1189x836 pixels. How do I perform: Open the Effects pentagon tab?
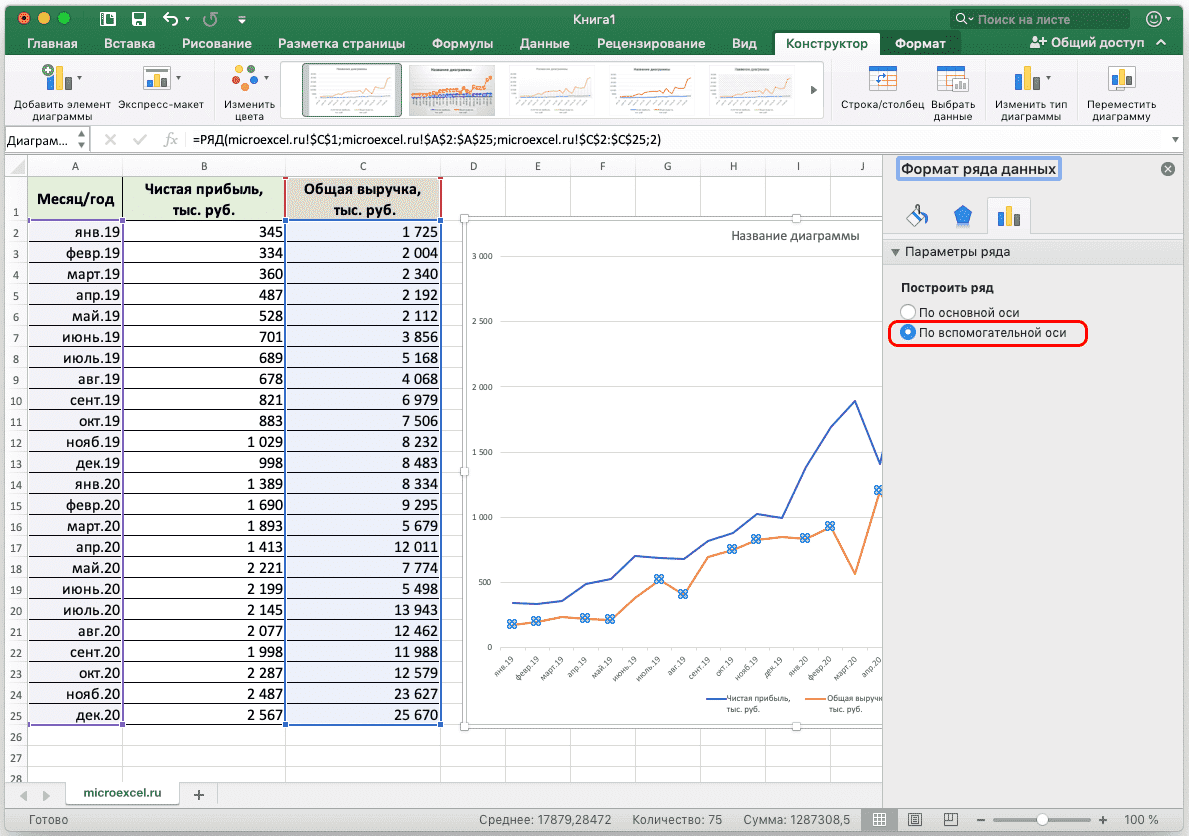(x=962, y=215)
